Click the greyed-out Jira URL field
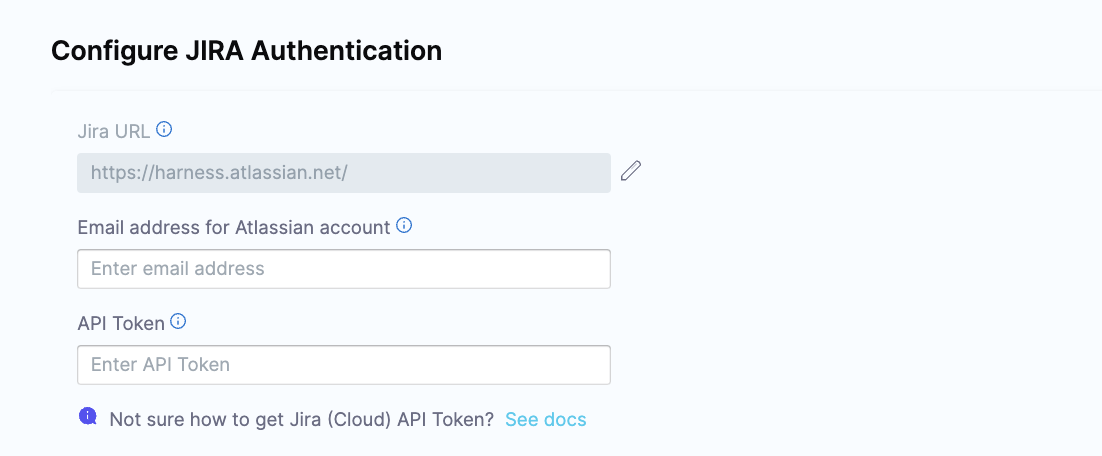Viewport: 1102px width, 456px height. tap(343, 172)
